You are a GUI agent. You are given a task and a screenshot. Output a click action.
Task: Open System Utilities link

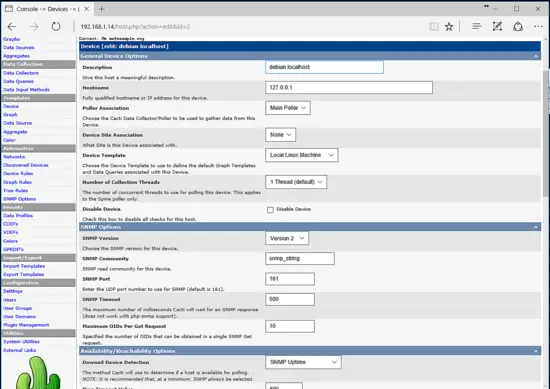point(21,342)
